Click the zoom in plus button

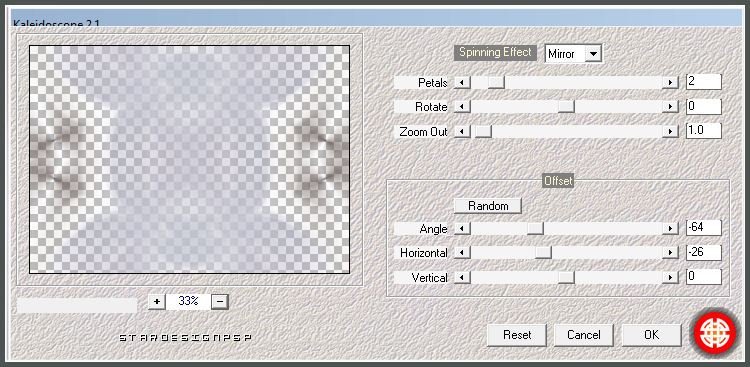157,301
